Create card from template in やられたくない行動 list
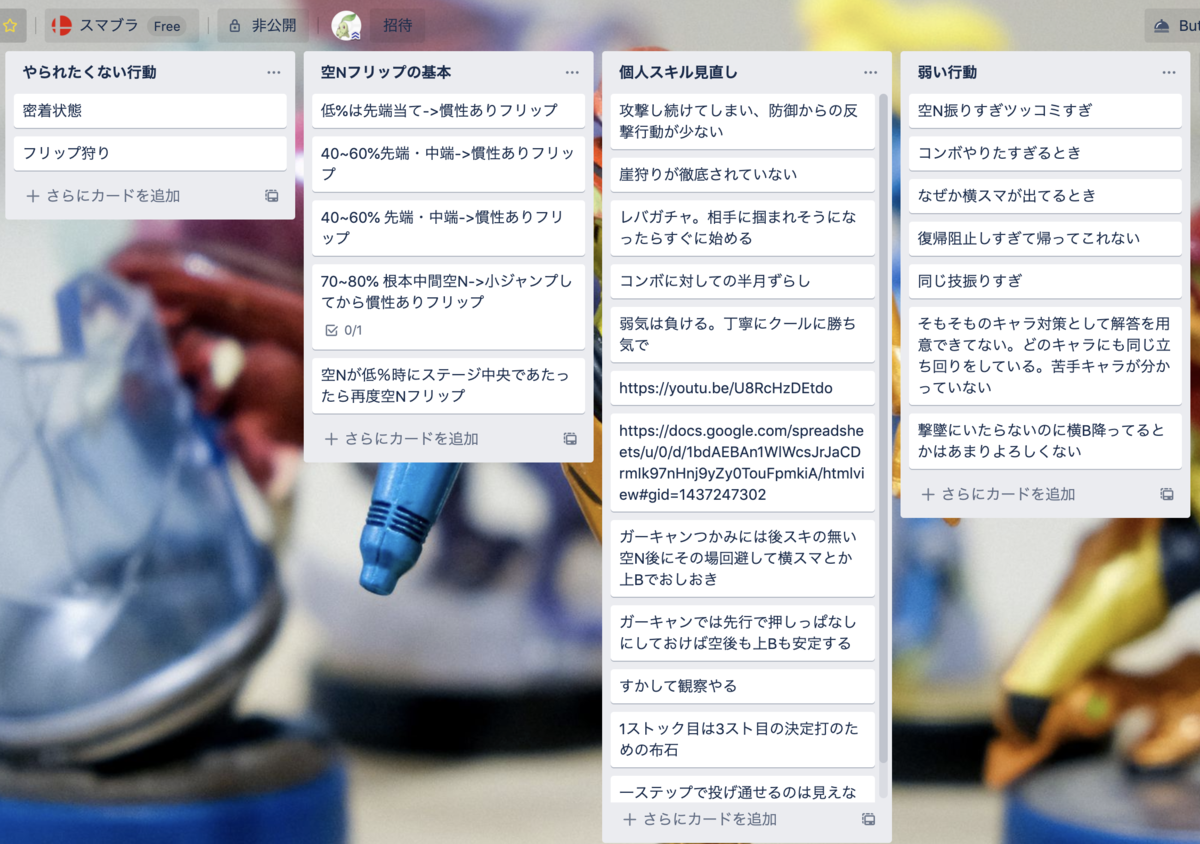Viewport: 1200px width, 844px height. coord(271,196)
